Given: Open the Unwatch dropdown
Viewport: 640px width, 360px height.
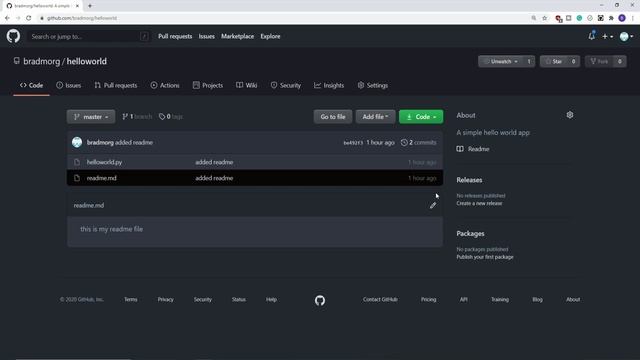Looking at the screenshot, I should pyautogui.click(x=500, y=61).
